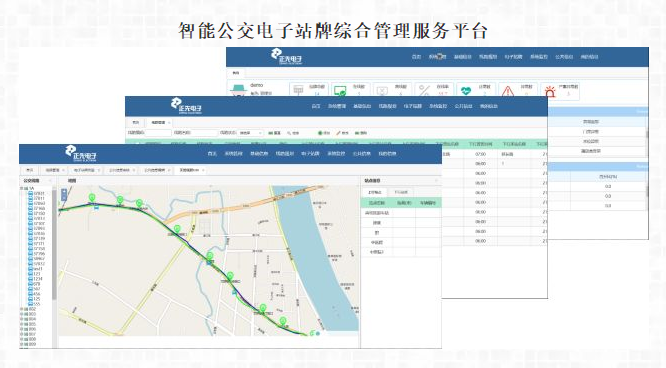Click the delete button in middle window toolbar
666x368 pixels.
pos(361,133)
